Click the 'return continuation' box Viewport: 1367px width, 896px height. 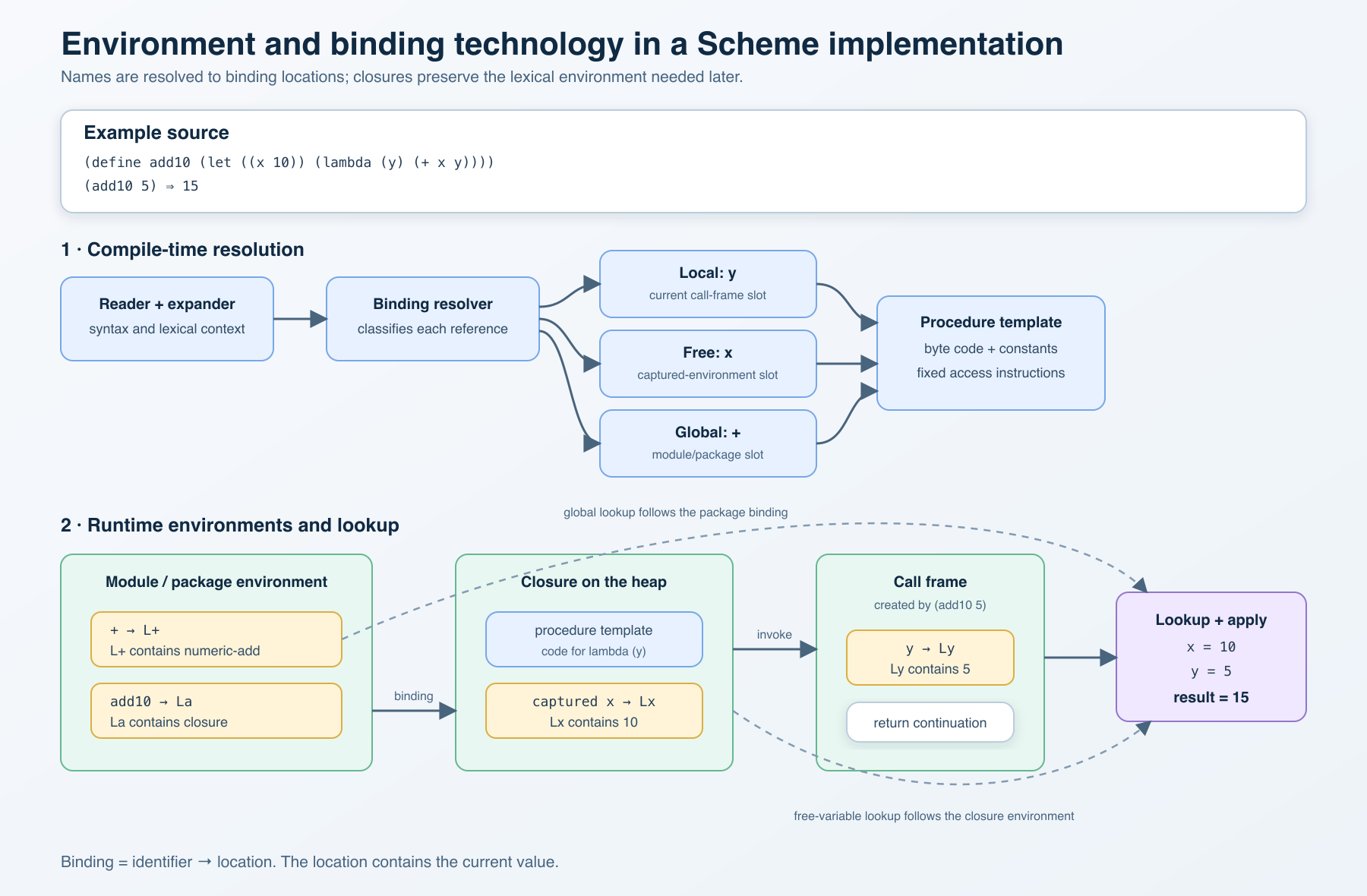point(930,722)
